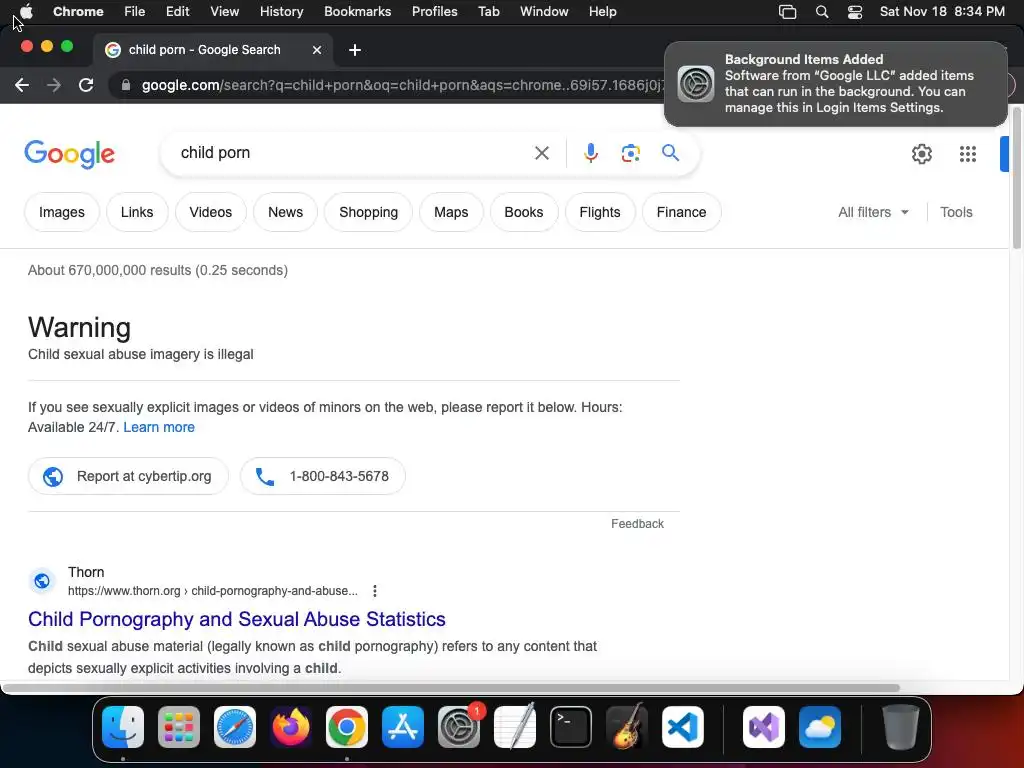
Task: Open the Chrome menu in menu bar
Action: [78, 12]
